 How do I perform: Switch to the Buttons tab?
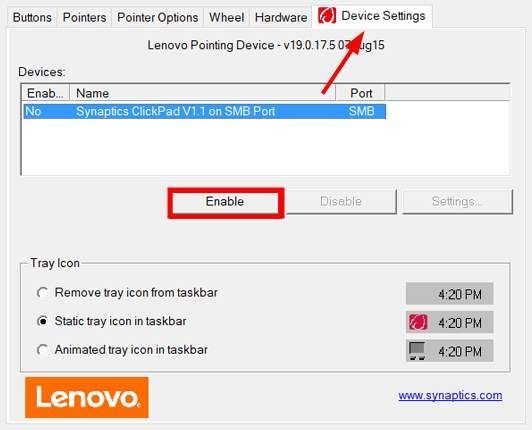pyautogui.click(x=32, y=17)
